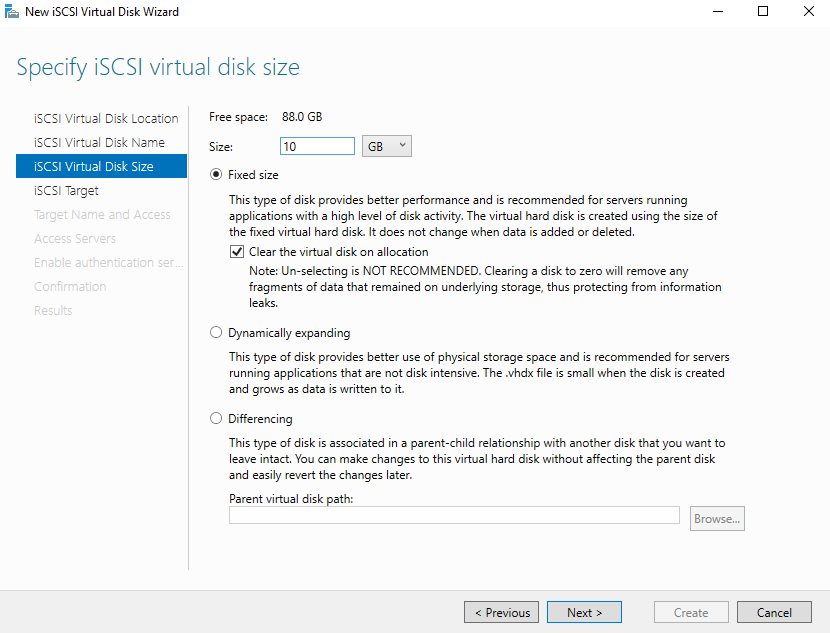Click the Create button
The width and height of the screenshot is (830, 633).
click(x=691, y=612)
